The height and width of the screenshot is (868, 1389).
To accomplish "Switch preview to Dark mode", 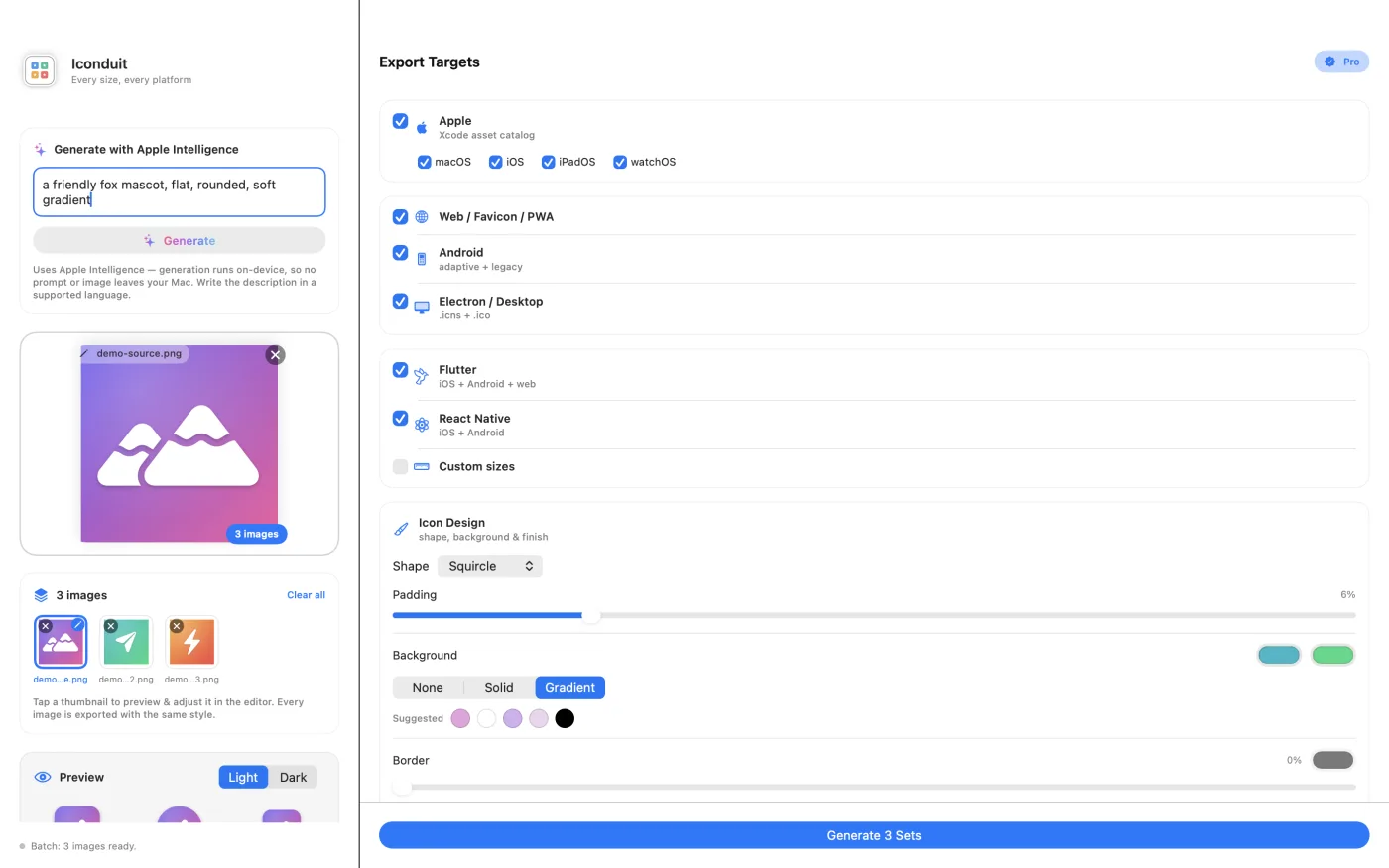I will click(x=293, y=777).
